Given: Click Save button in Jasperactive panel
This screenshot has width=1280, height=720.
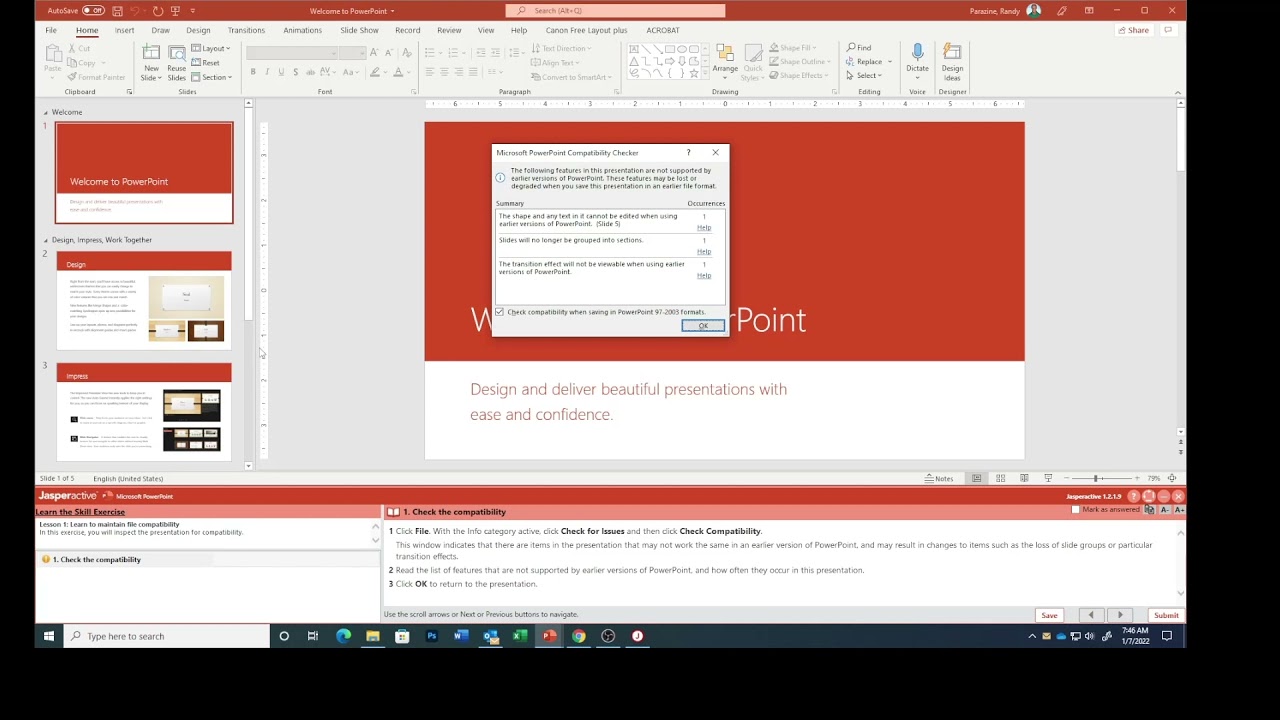Looking at the screenshot, I should tap(1049, 615).
